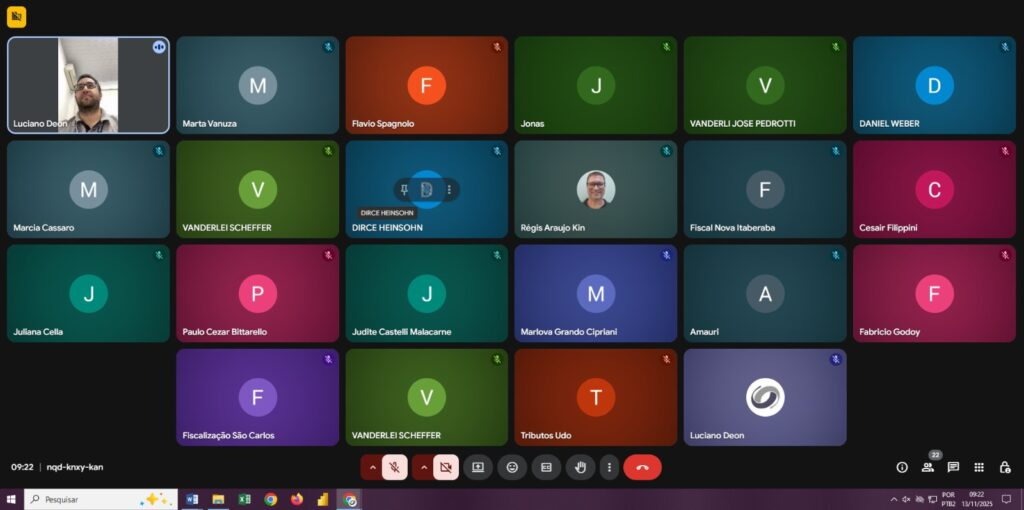Show the participants list icon

click(927, 467)
